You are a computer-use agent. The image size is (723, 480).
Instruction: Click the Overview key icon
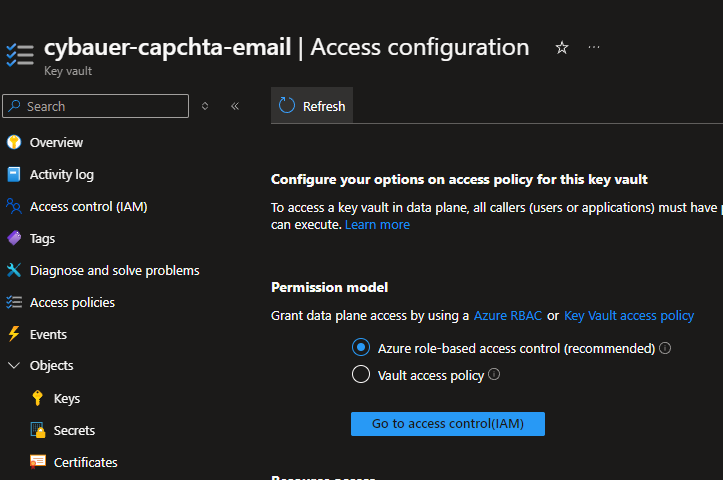click(14, 142)
